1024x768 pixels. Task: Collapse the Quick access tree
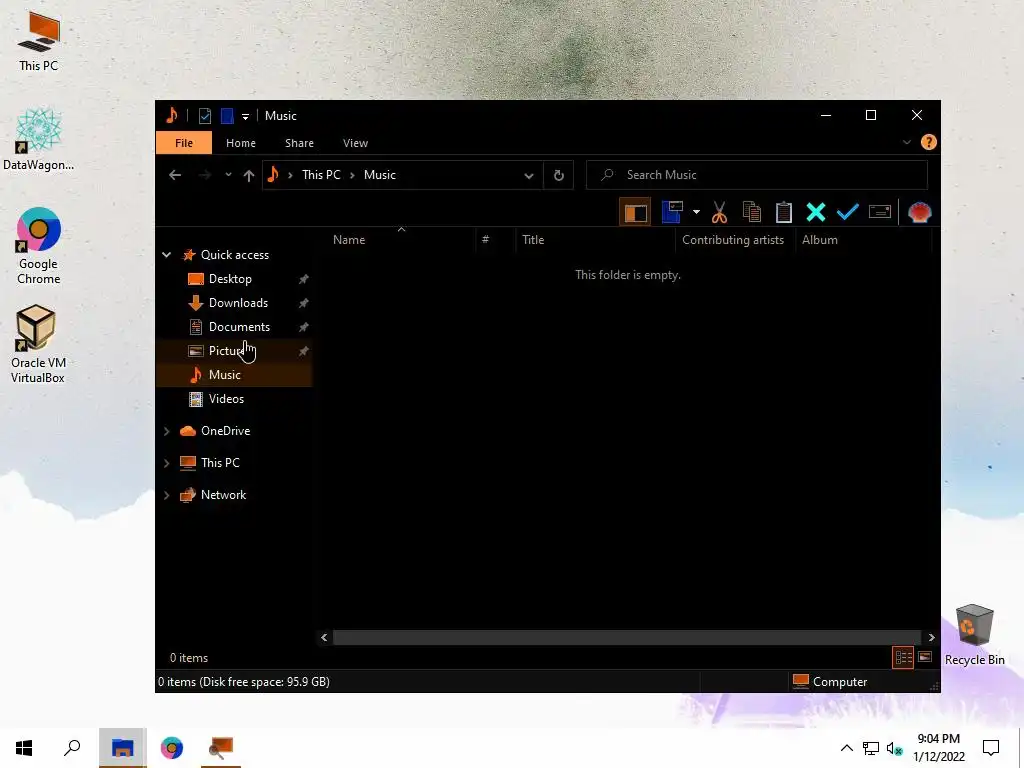[x=167, y=255]
